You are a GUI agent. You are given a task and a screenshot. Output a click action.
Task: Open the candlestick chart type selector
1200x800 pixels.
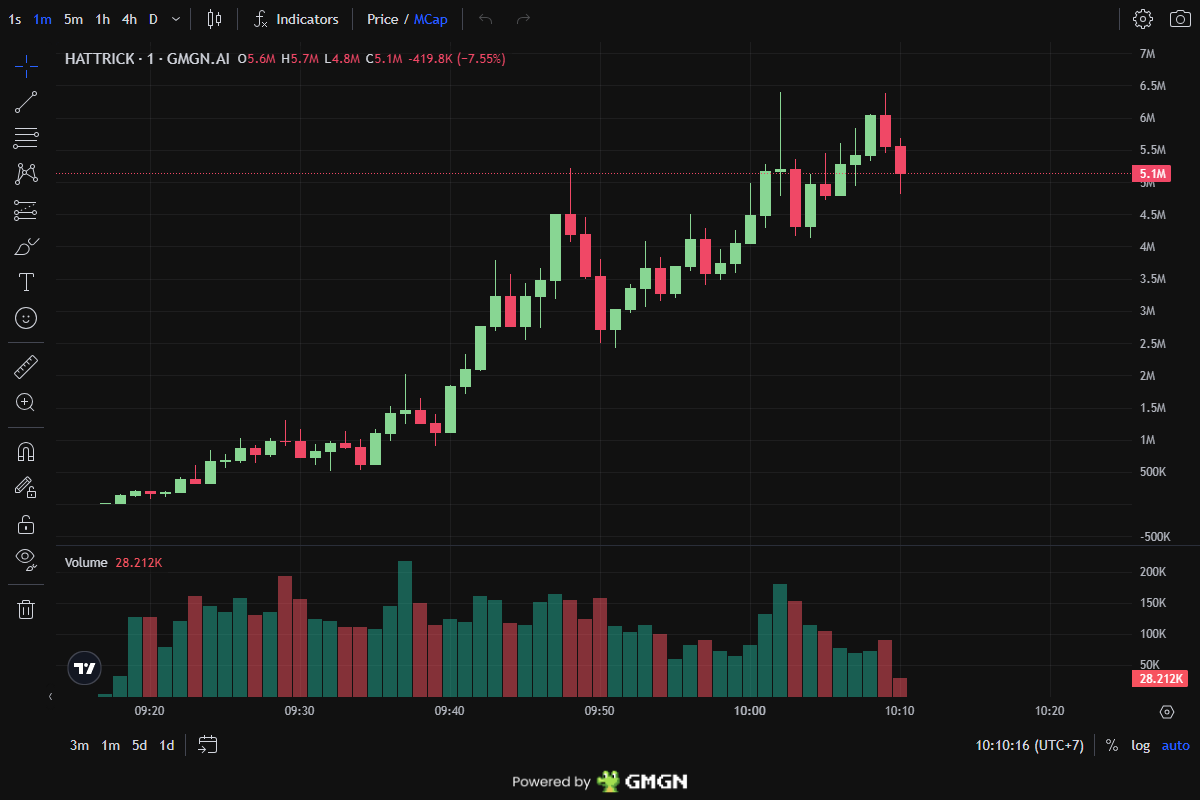click(x=214, y=19)
